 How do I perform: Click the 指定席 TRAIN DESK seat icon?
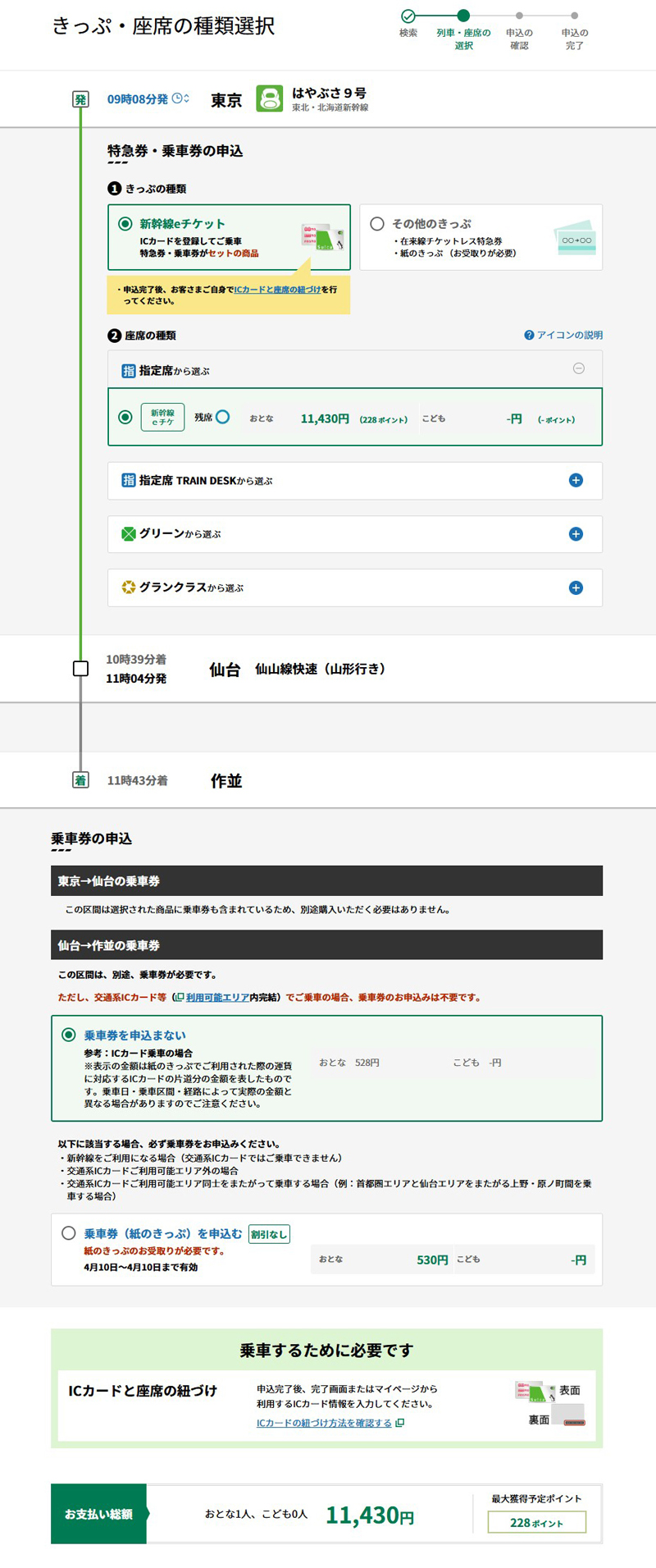[x=128, y=481]
